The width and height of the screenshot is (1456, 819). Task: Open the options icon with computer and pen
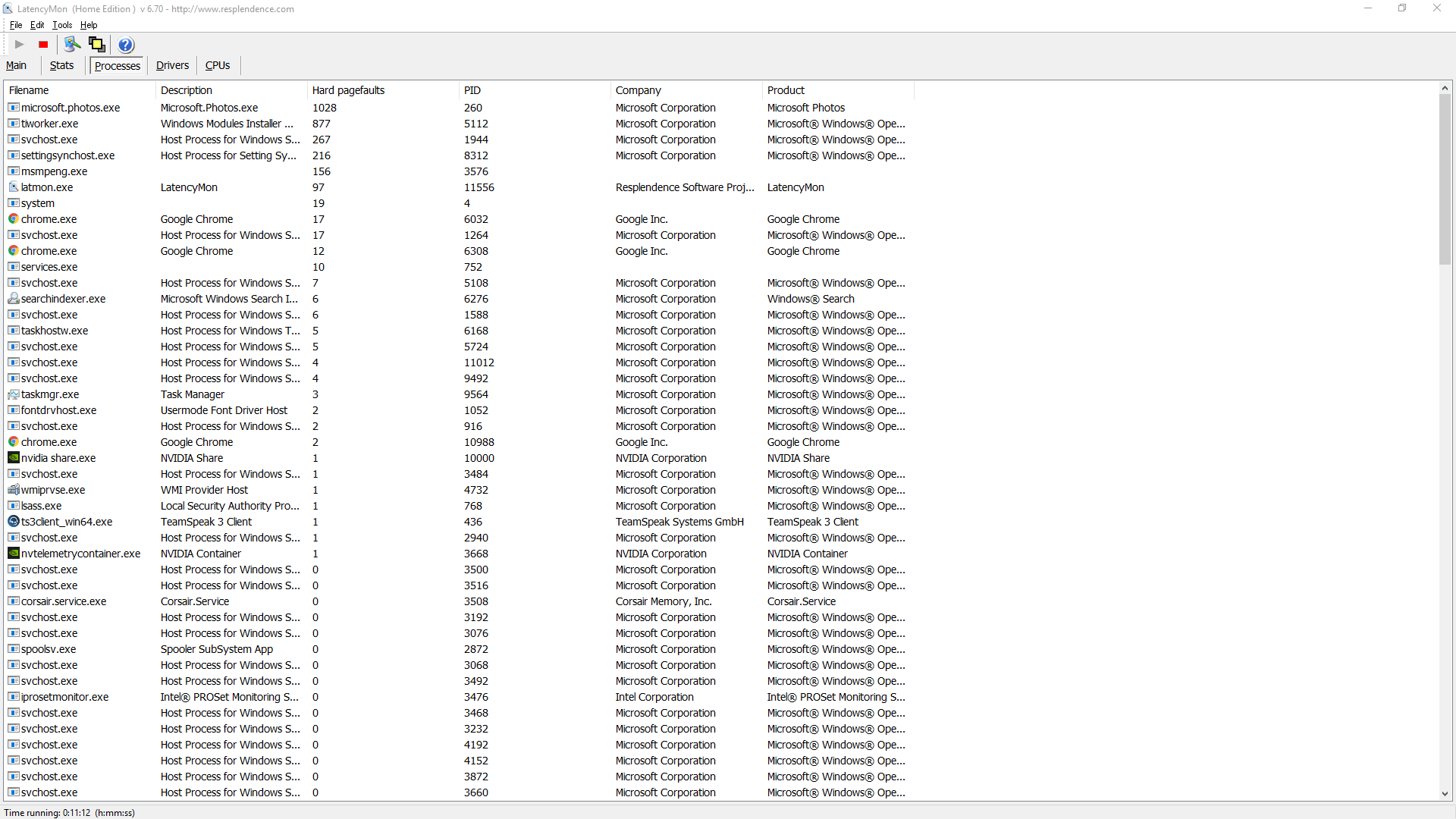[x=72, y=45]
